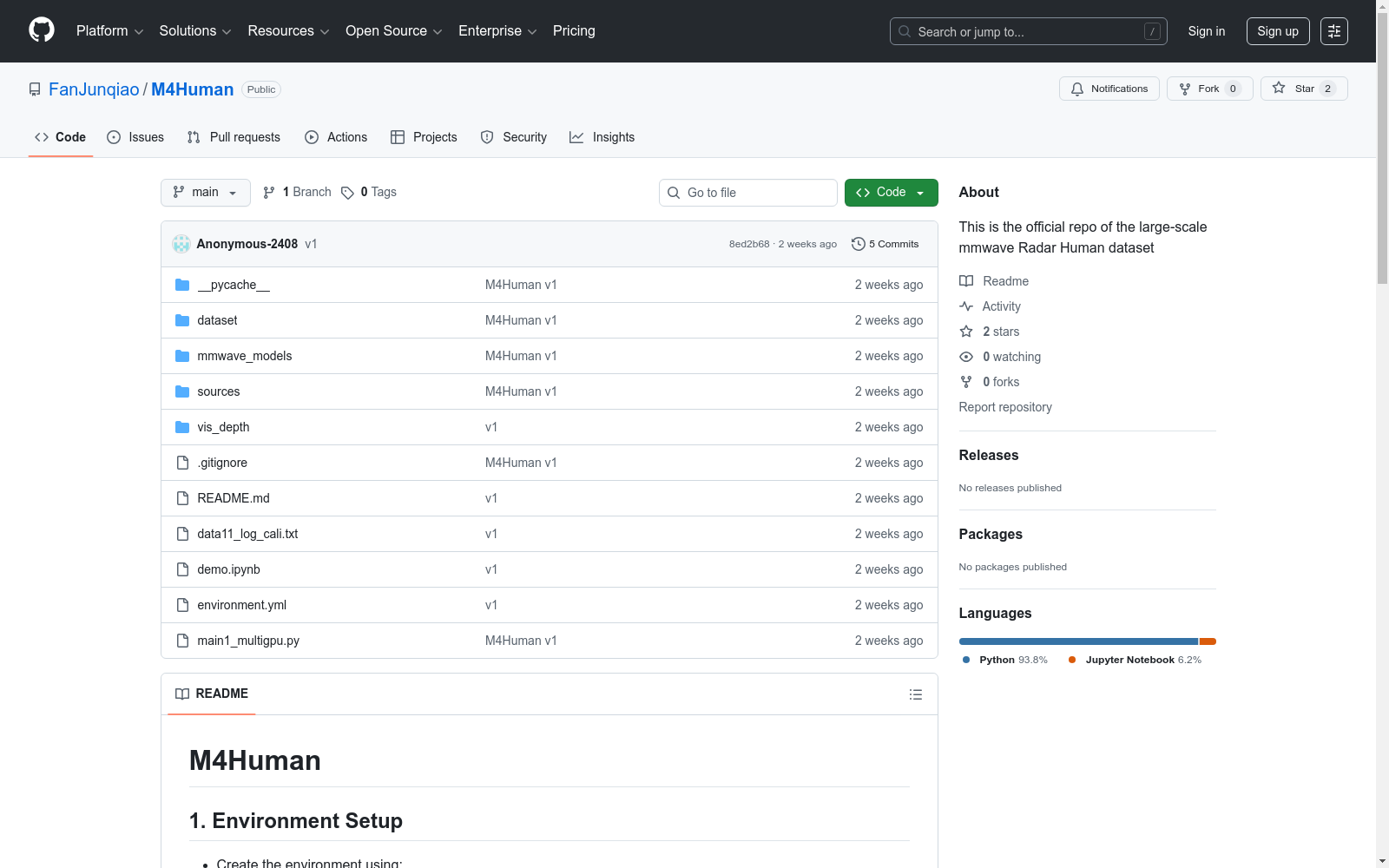Switch to the Insights tab
The image size is (1389, 868).
[x=602, y=137]
